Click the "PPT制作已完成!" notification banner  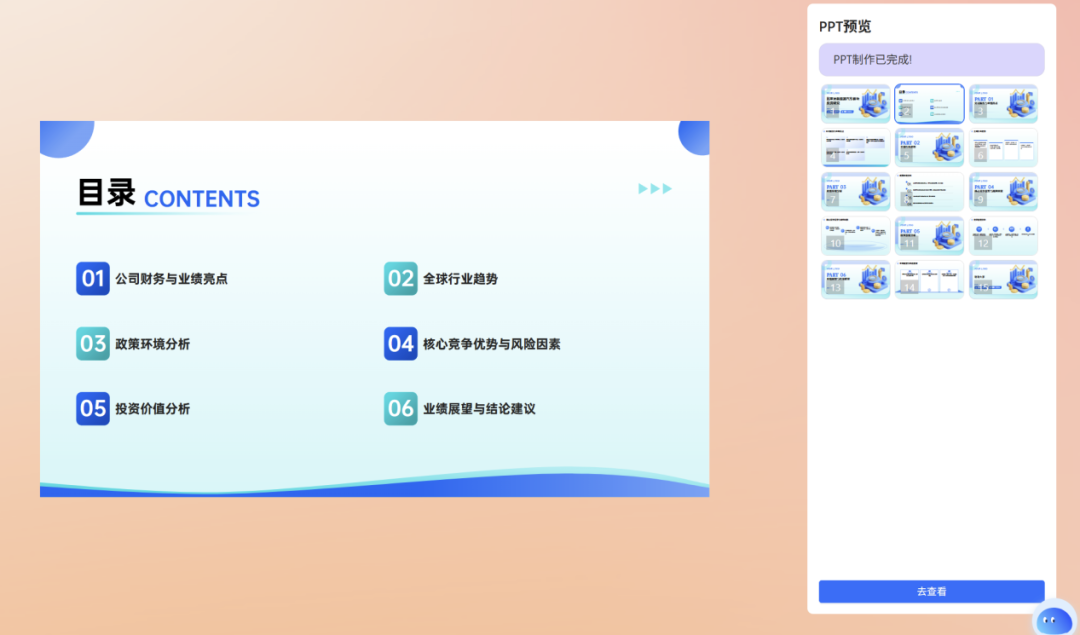coord(930,60)
